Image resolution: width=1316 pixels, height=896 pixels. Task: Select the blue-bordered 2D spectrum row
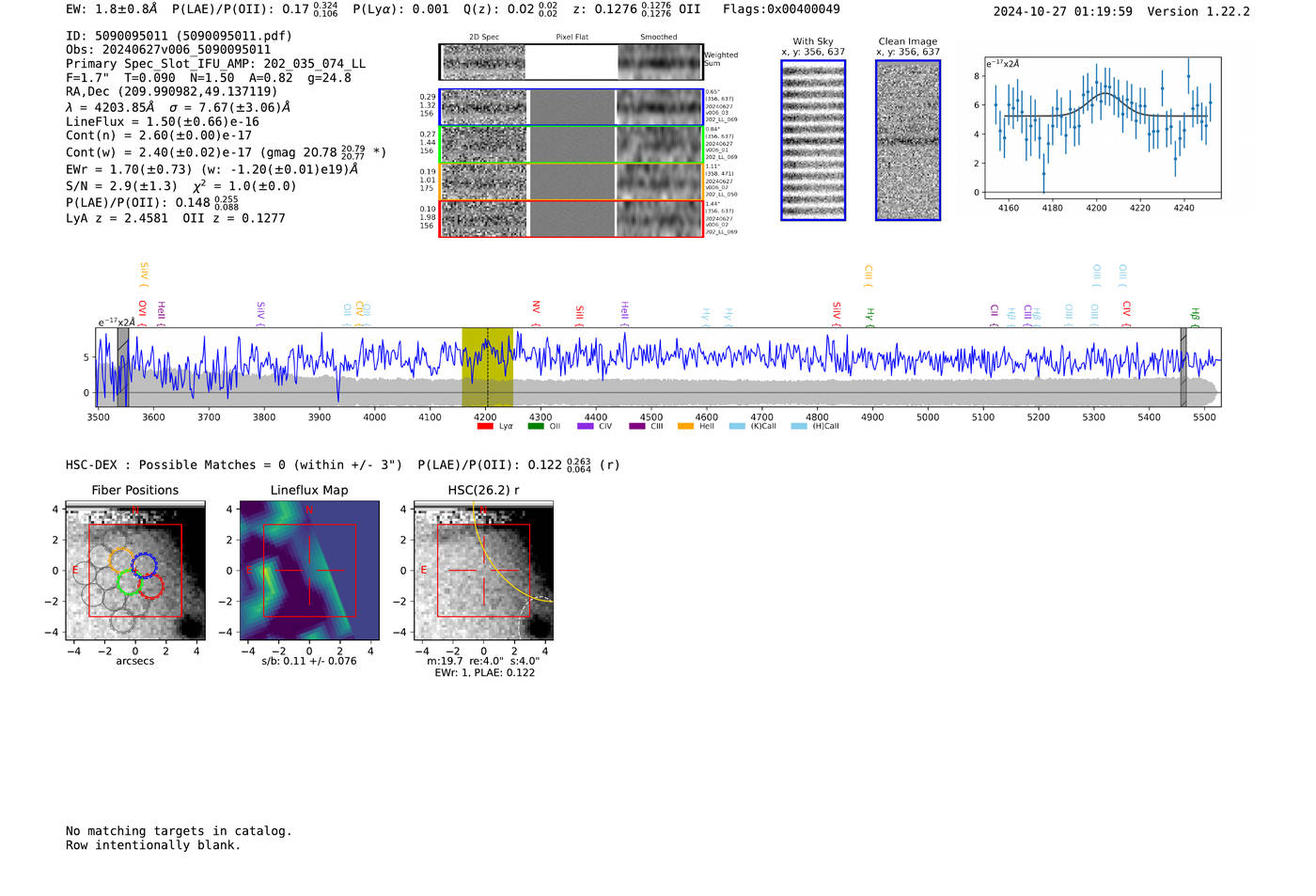pyautogui.click(x=571, y=107)
